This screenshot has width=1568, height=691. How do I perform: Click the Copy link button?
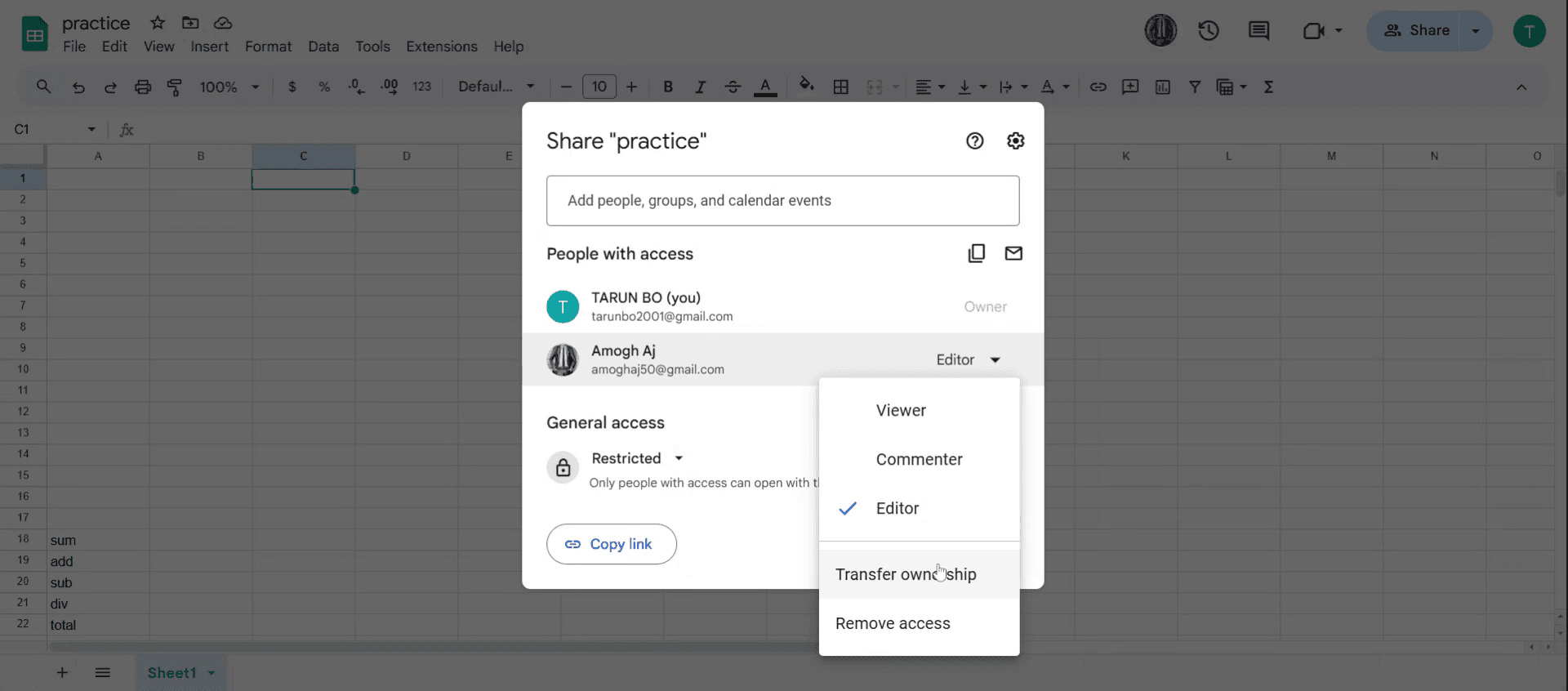612,544
